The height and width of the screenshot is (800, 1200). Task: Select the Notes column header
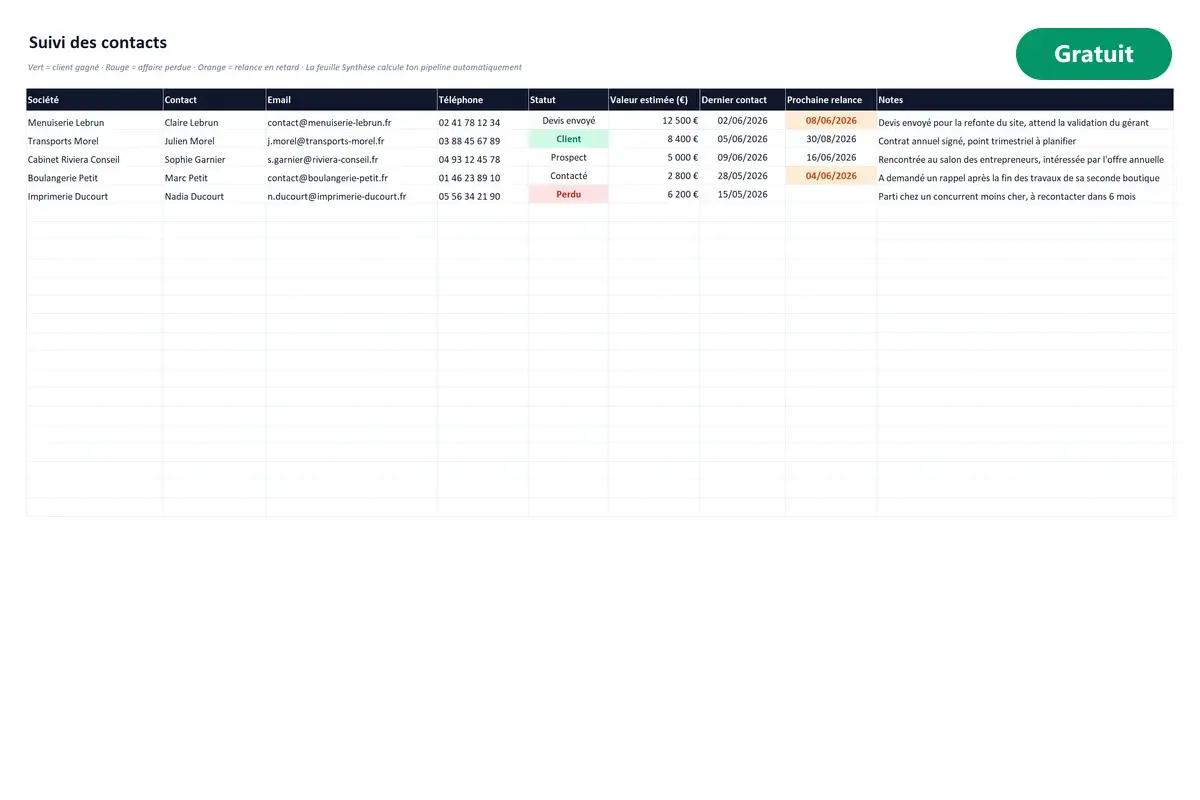(x=1025, y=100)
